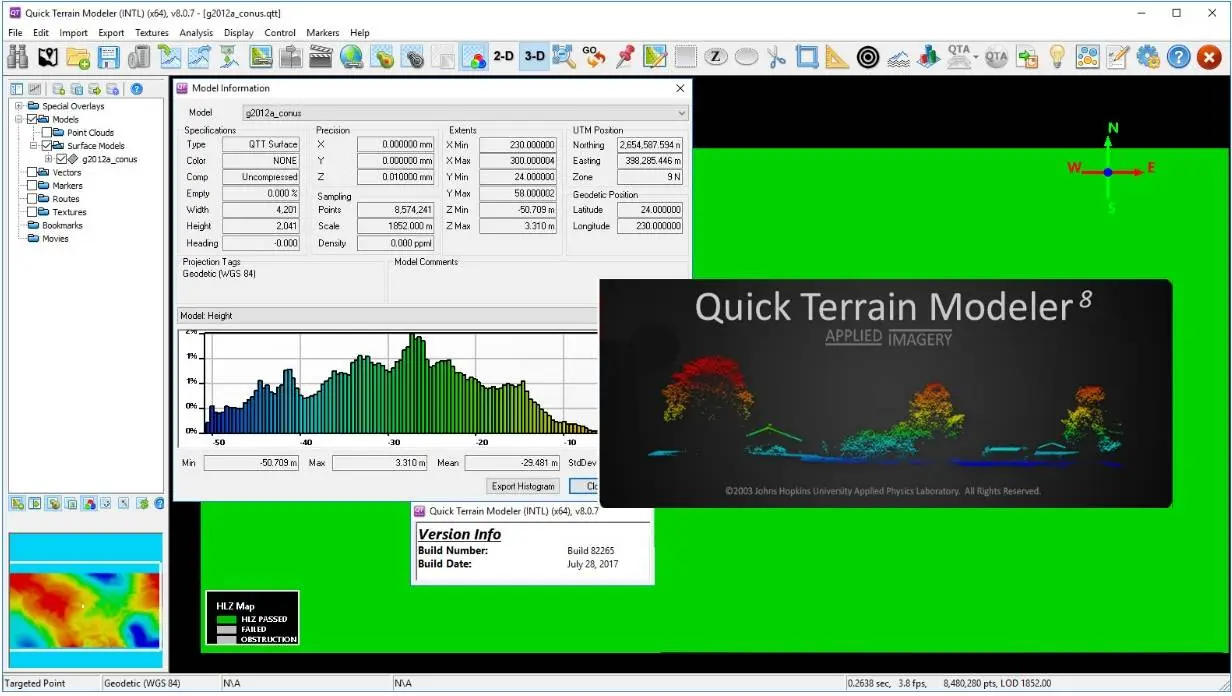The image size is (1232, 696).
Task: Click the open folder icon in toolbar
Action: pos(78,57)
